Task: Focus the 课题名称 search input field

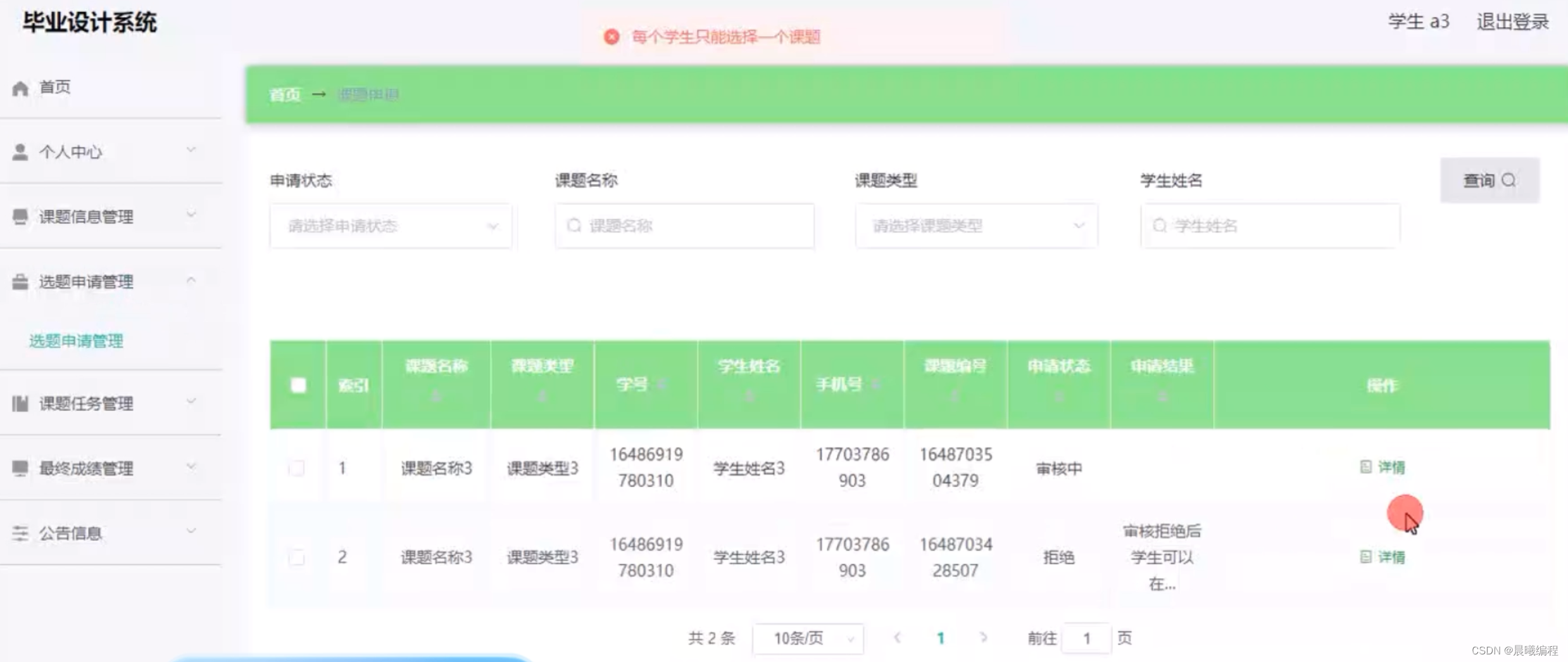Action: coord(684,226)
